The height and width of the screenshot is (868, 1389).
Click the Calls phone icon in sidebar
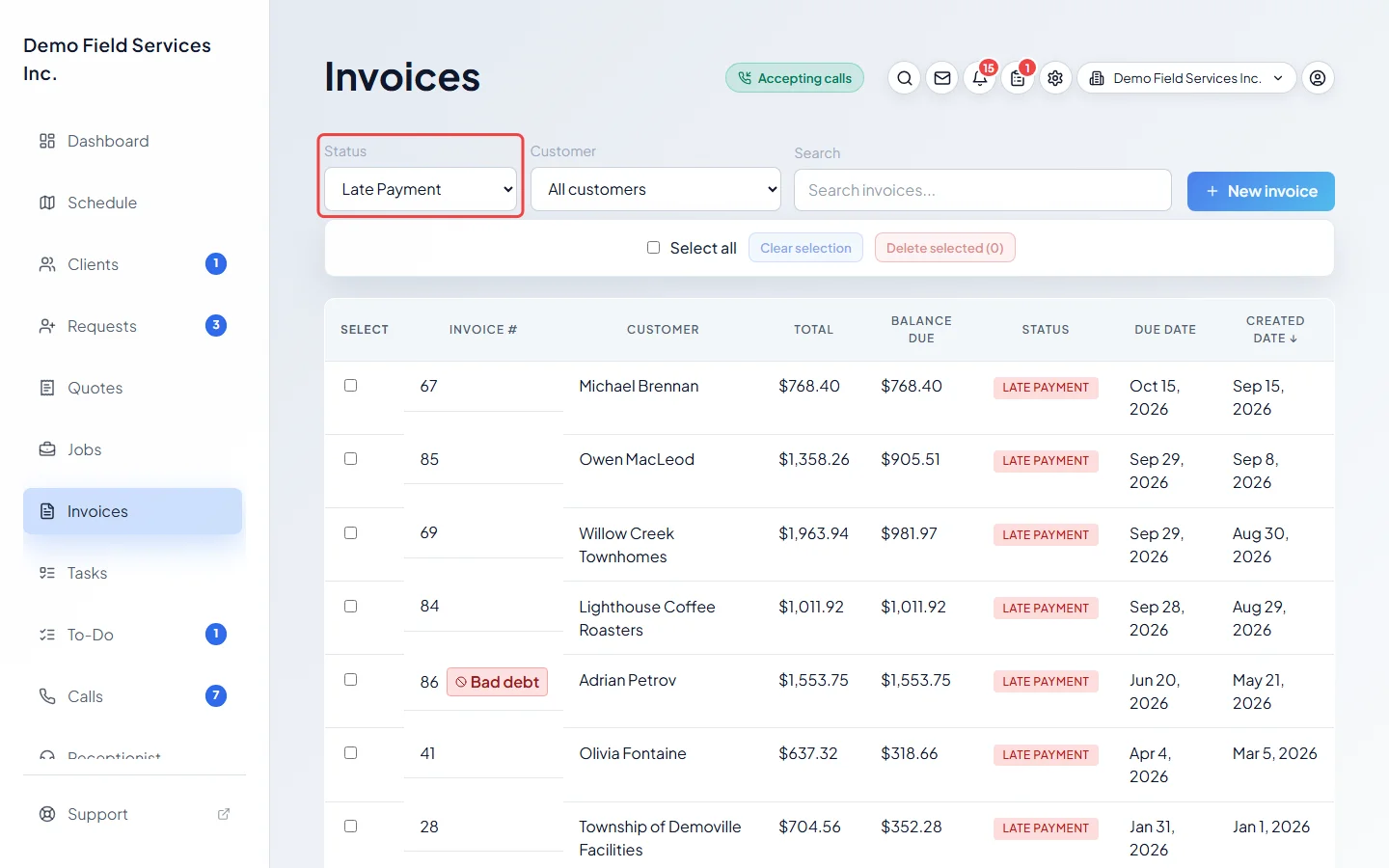[x=47, y=696]
